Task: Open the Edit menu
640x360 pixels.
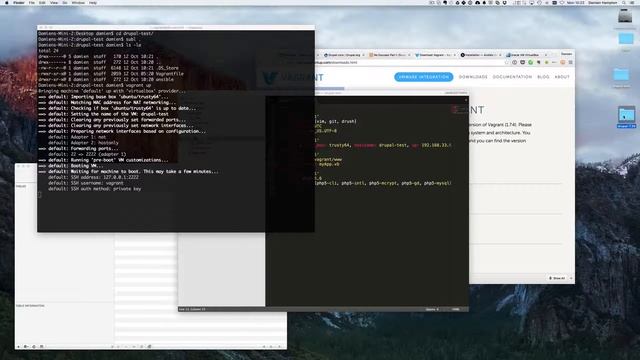Action: (42, 2)
